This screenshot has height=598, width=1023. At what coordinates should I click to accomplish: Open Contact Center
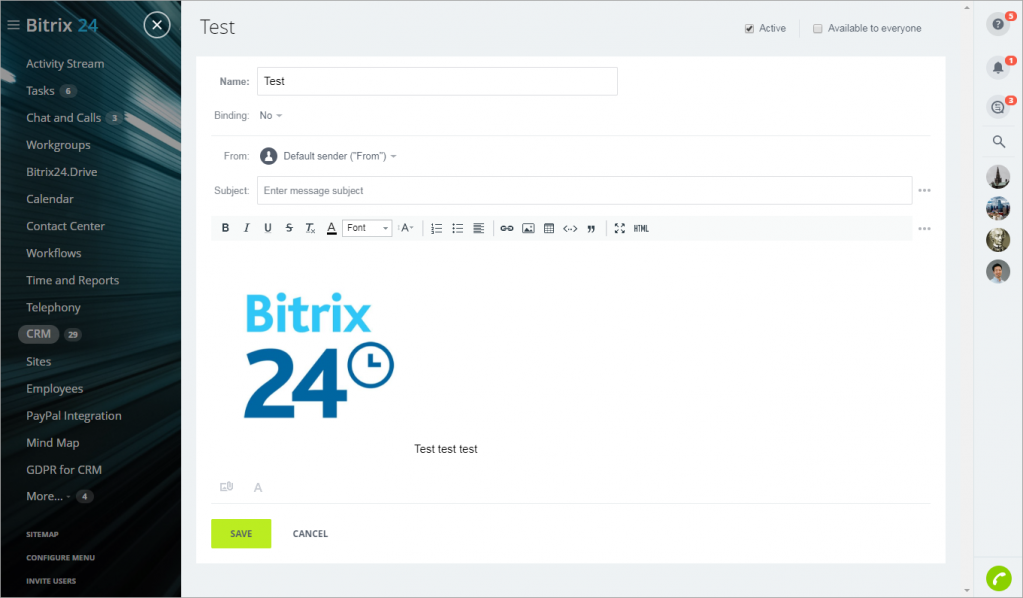coord(65,226)
